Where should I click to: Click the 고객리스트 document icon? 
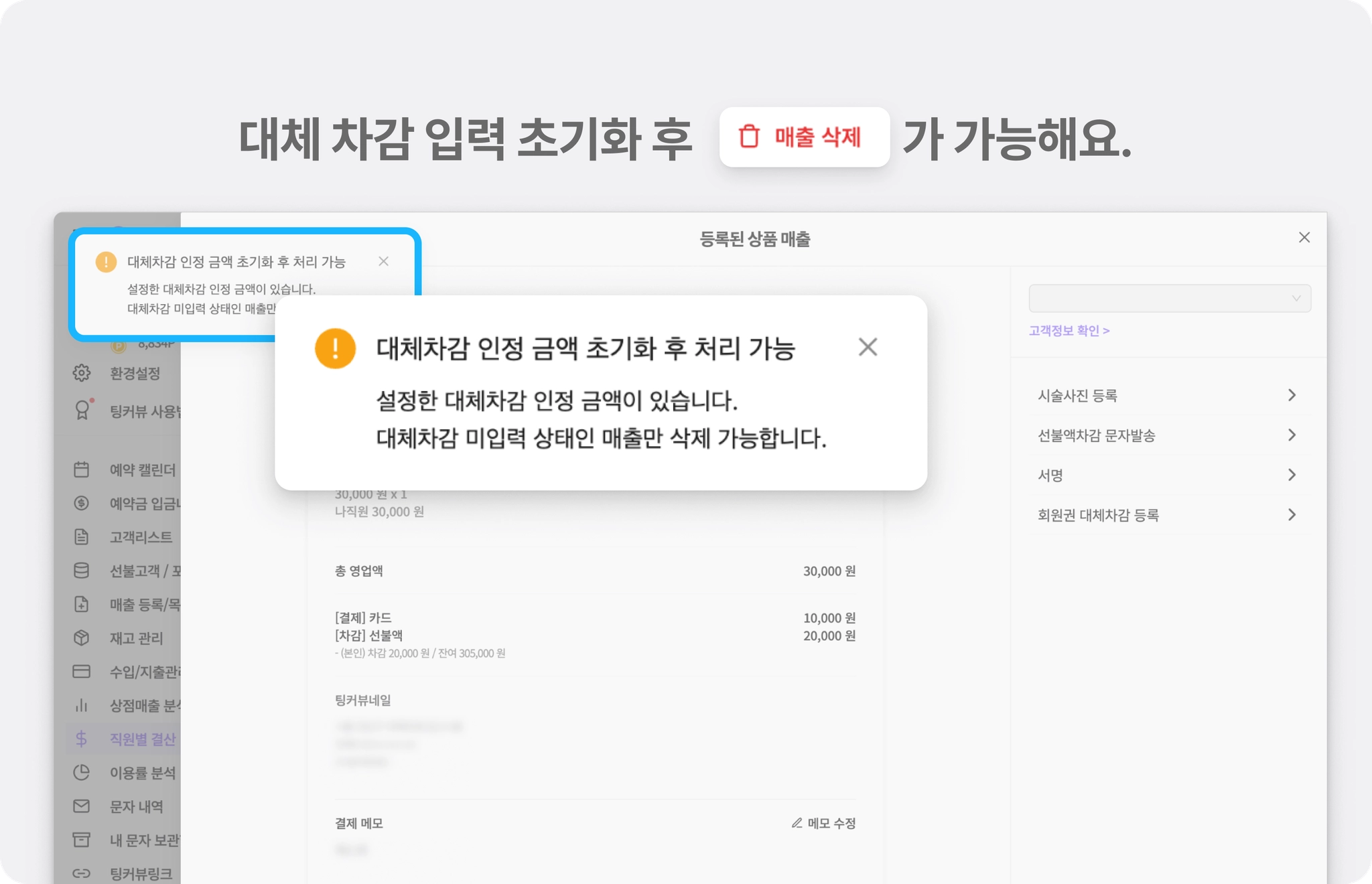coord(82,536)
